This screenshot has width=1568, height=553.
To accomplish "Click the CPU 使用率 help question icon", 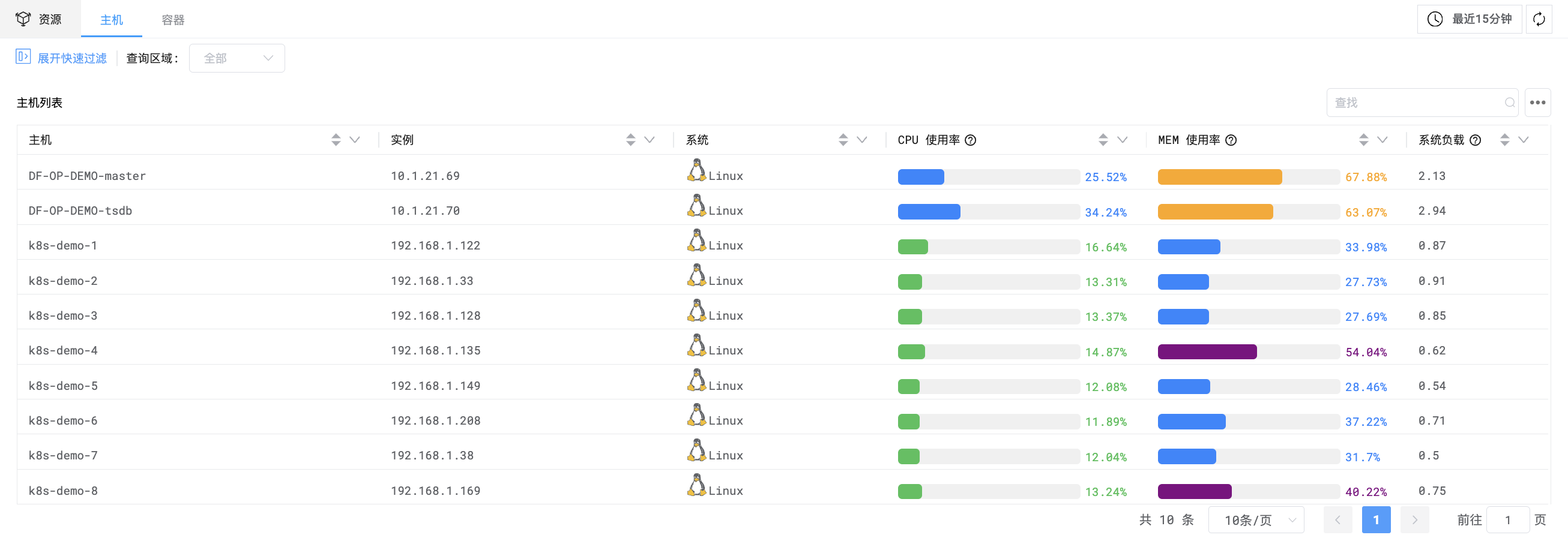I will tap(972, 140).
